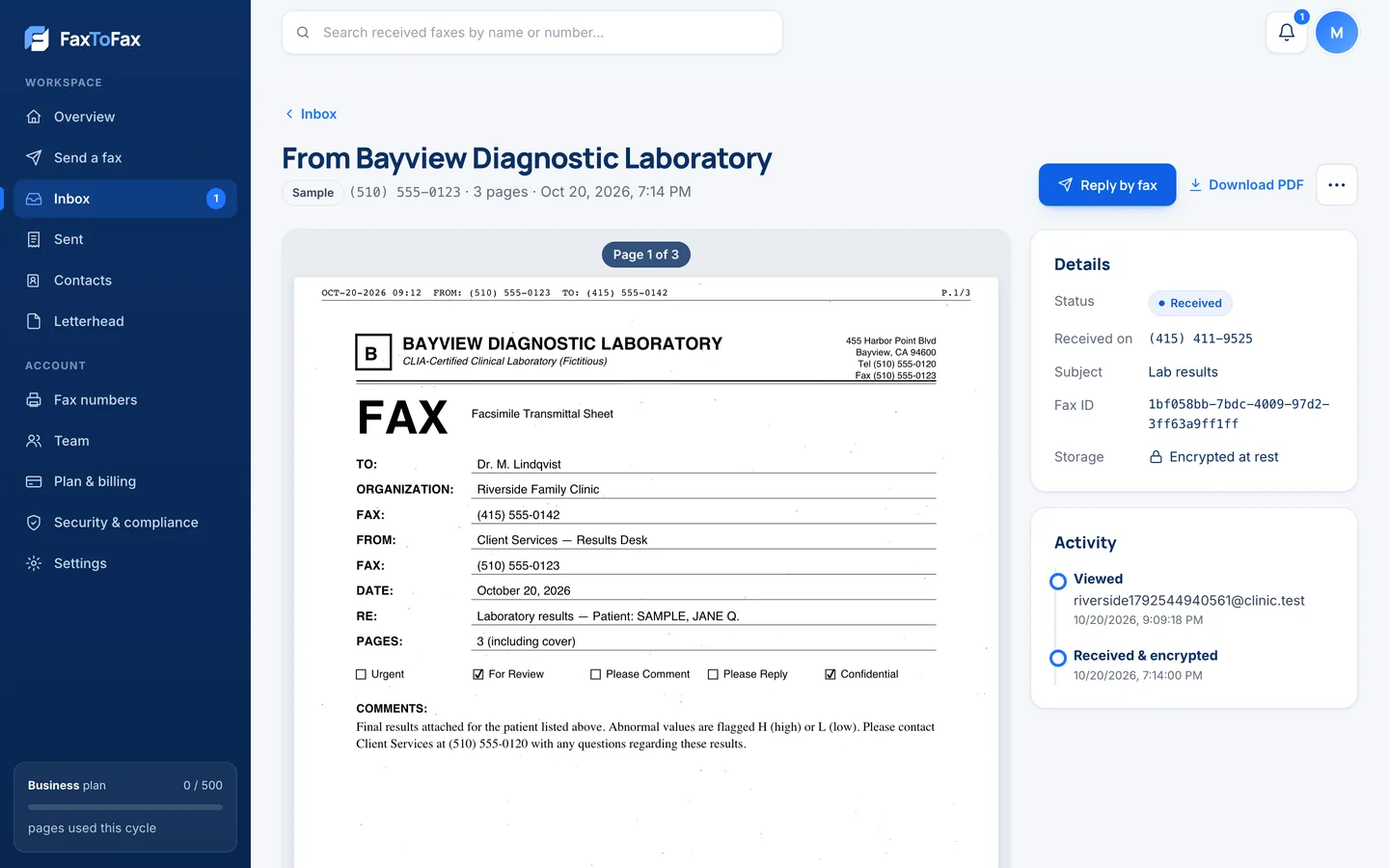This screenshot has height=868, width=1389.
Task: Click the Page 1 of 3 indicator
Action: [646, 255]
